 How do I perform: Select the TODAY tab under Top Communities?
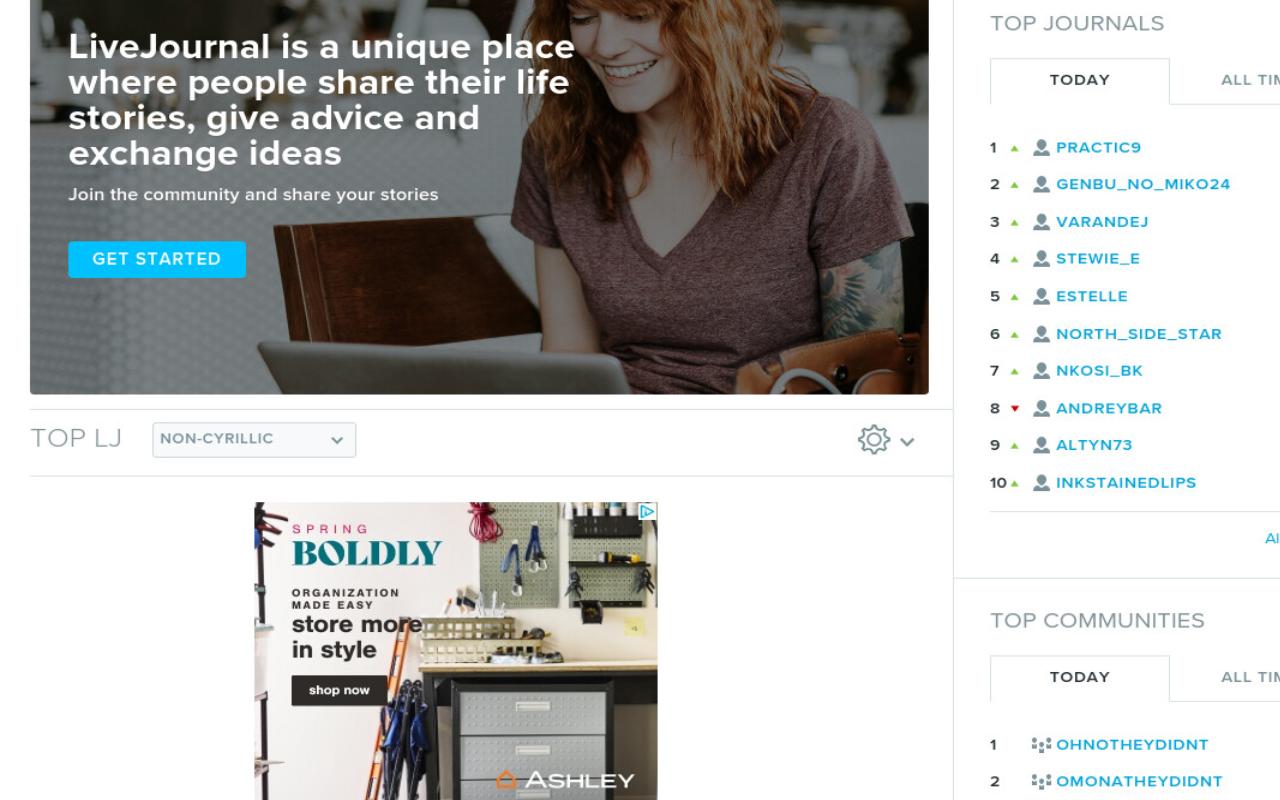(1079, 678)
